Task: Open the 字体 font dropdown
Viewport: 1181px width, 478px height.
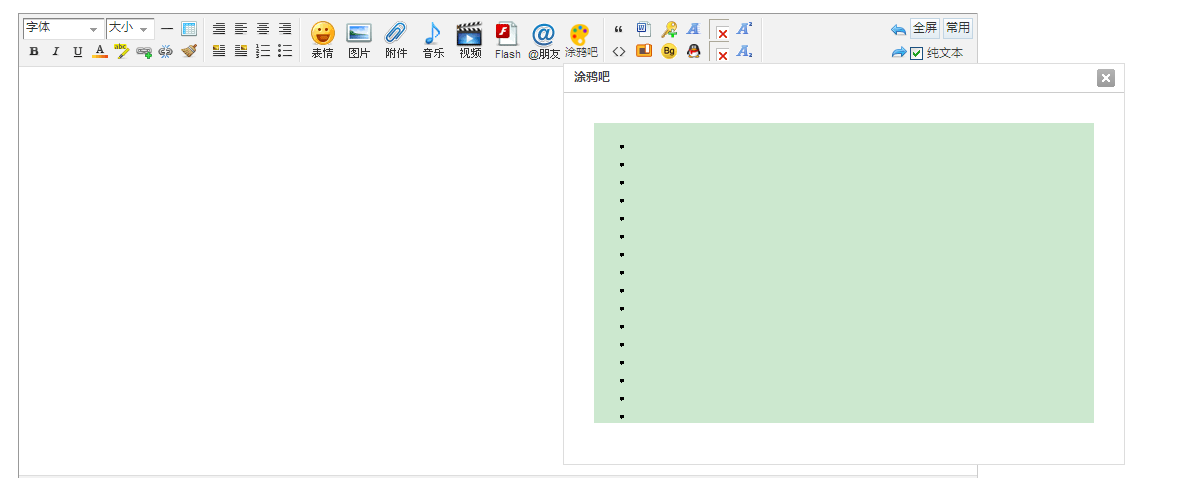Action: tap(63, 29)
